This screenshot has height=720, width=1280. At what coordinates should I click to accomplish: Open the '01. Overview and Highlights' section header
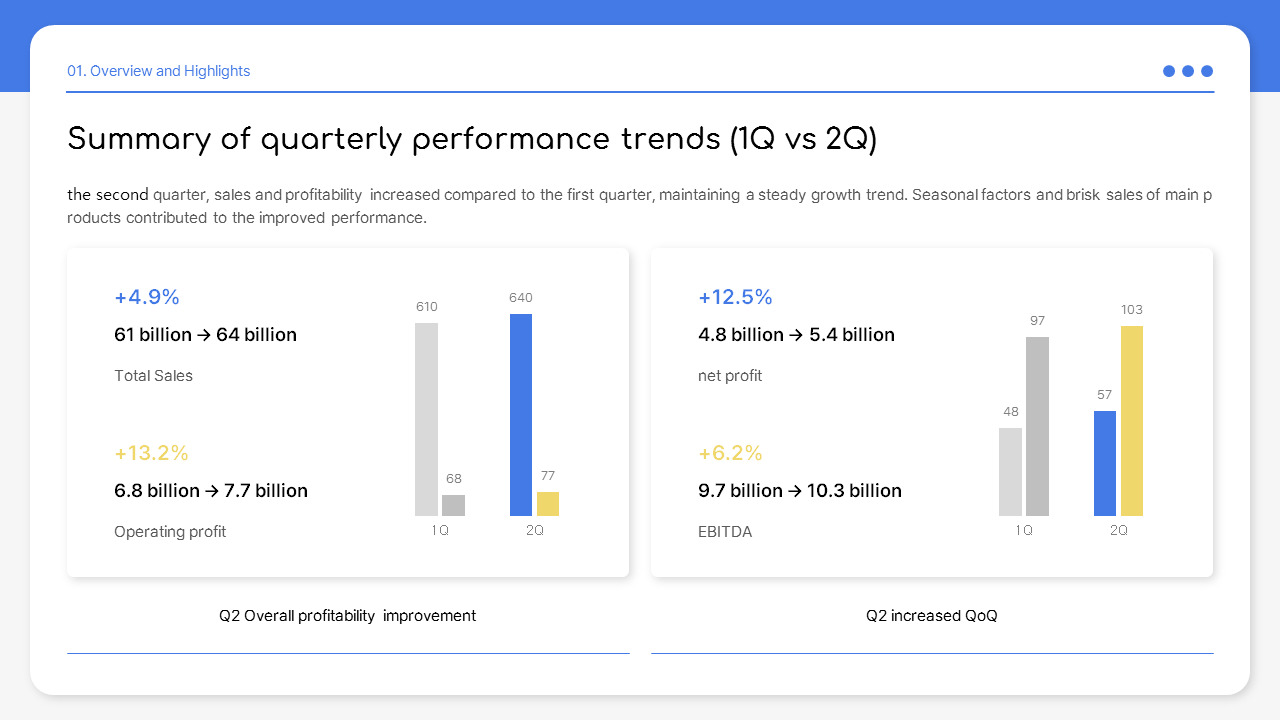coord(158,71)
